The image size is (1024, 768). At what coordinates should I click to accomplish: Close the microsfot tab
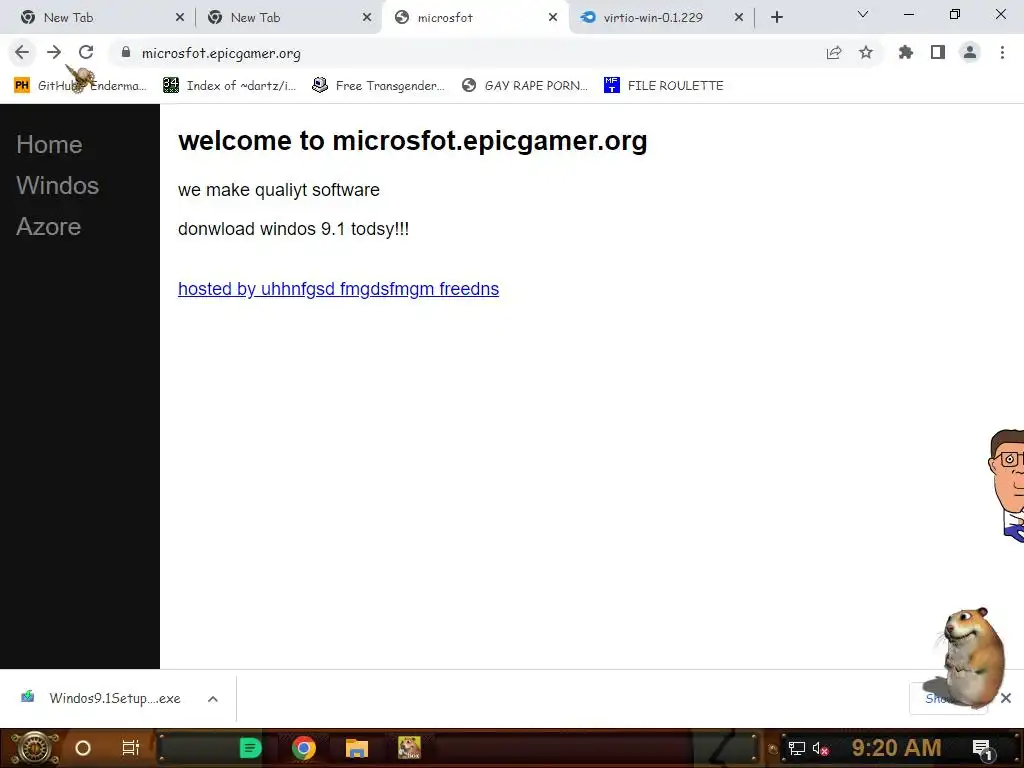tap(553, 18)
